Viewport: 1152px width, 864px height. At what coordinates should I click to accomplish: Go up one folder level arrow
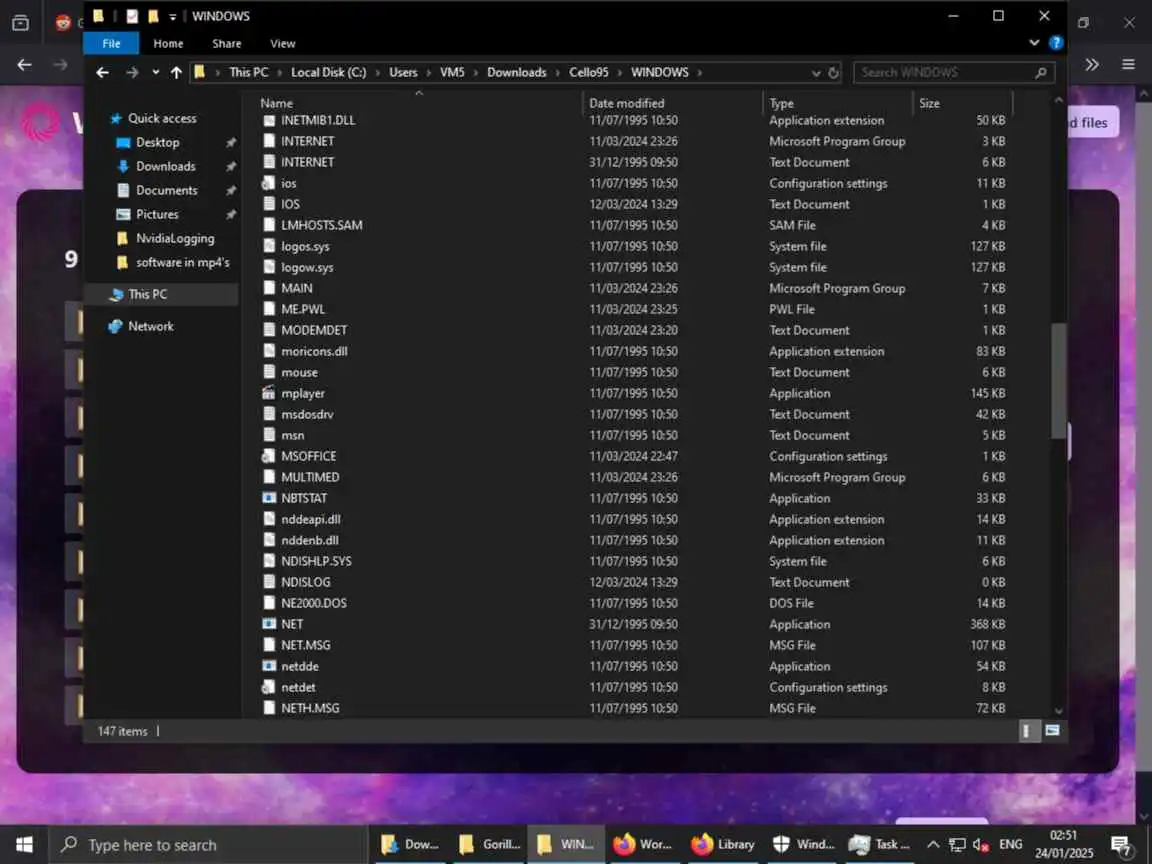(x=176, y=72)
